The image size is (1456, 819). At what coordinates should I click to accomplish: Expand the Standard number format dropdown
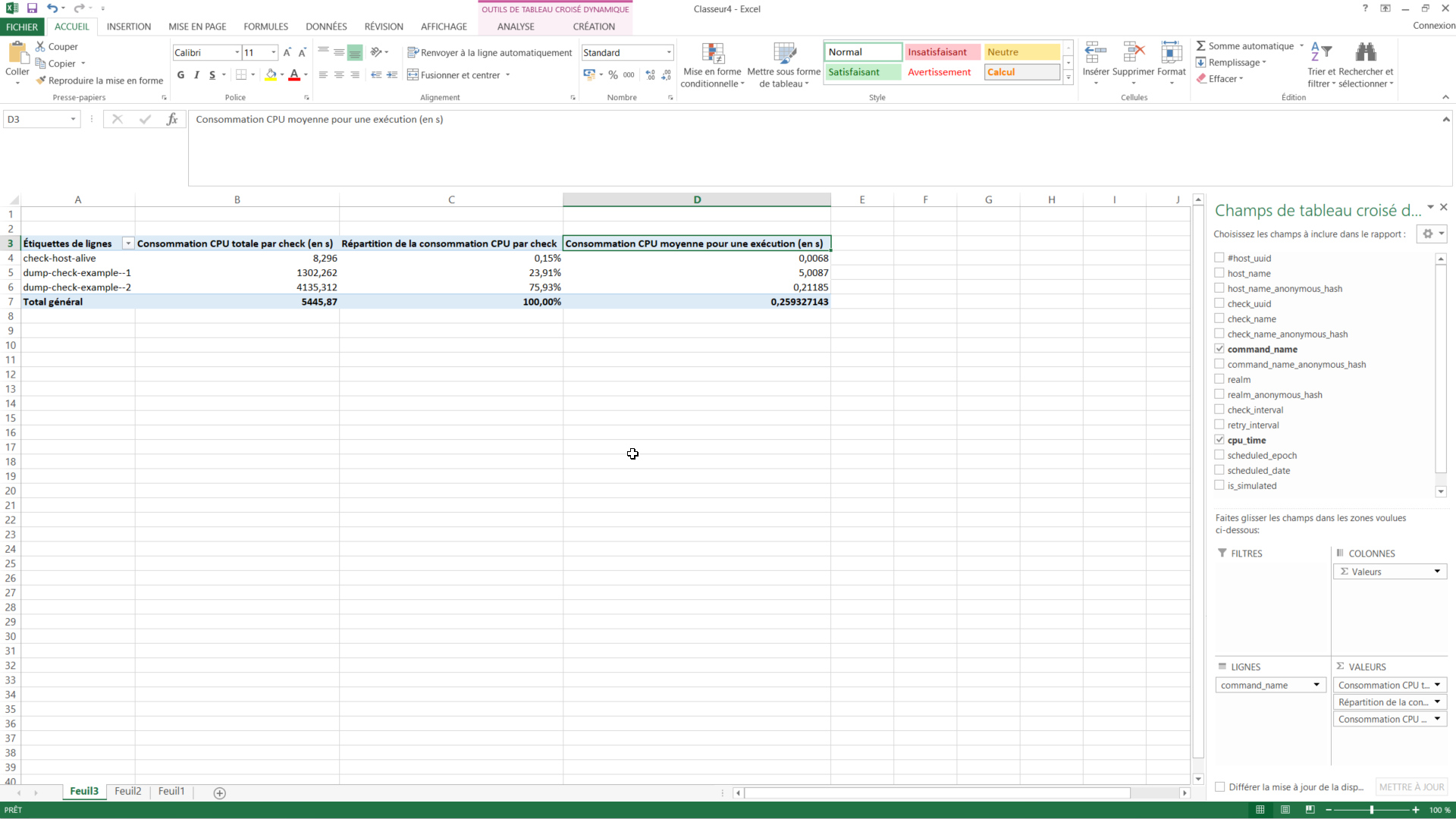point(669,53)
